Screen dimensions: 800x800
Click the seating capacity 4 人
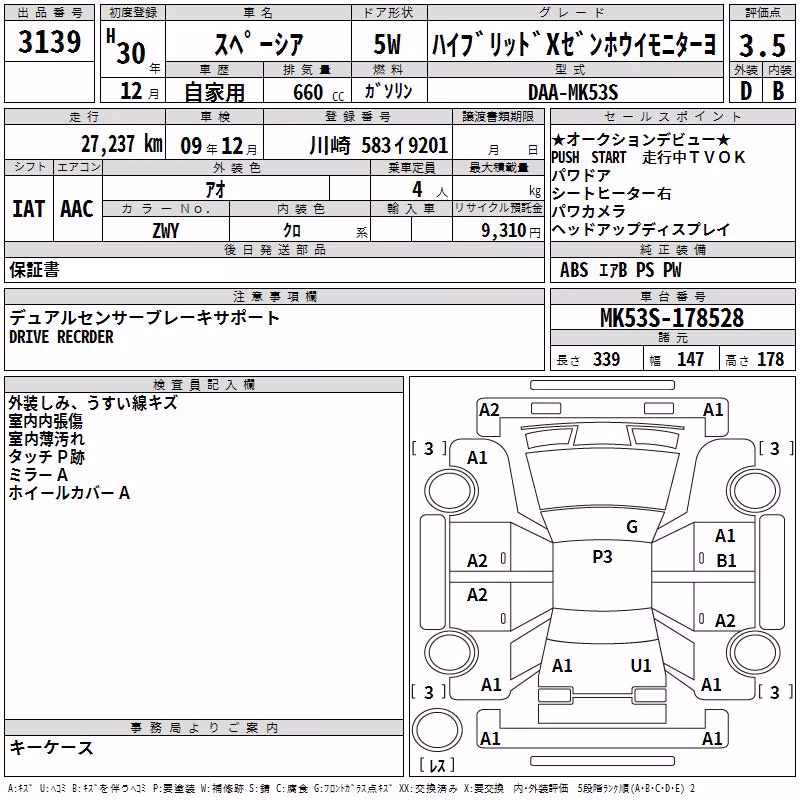point(430,189)
